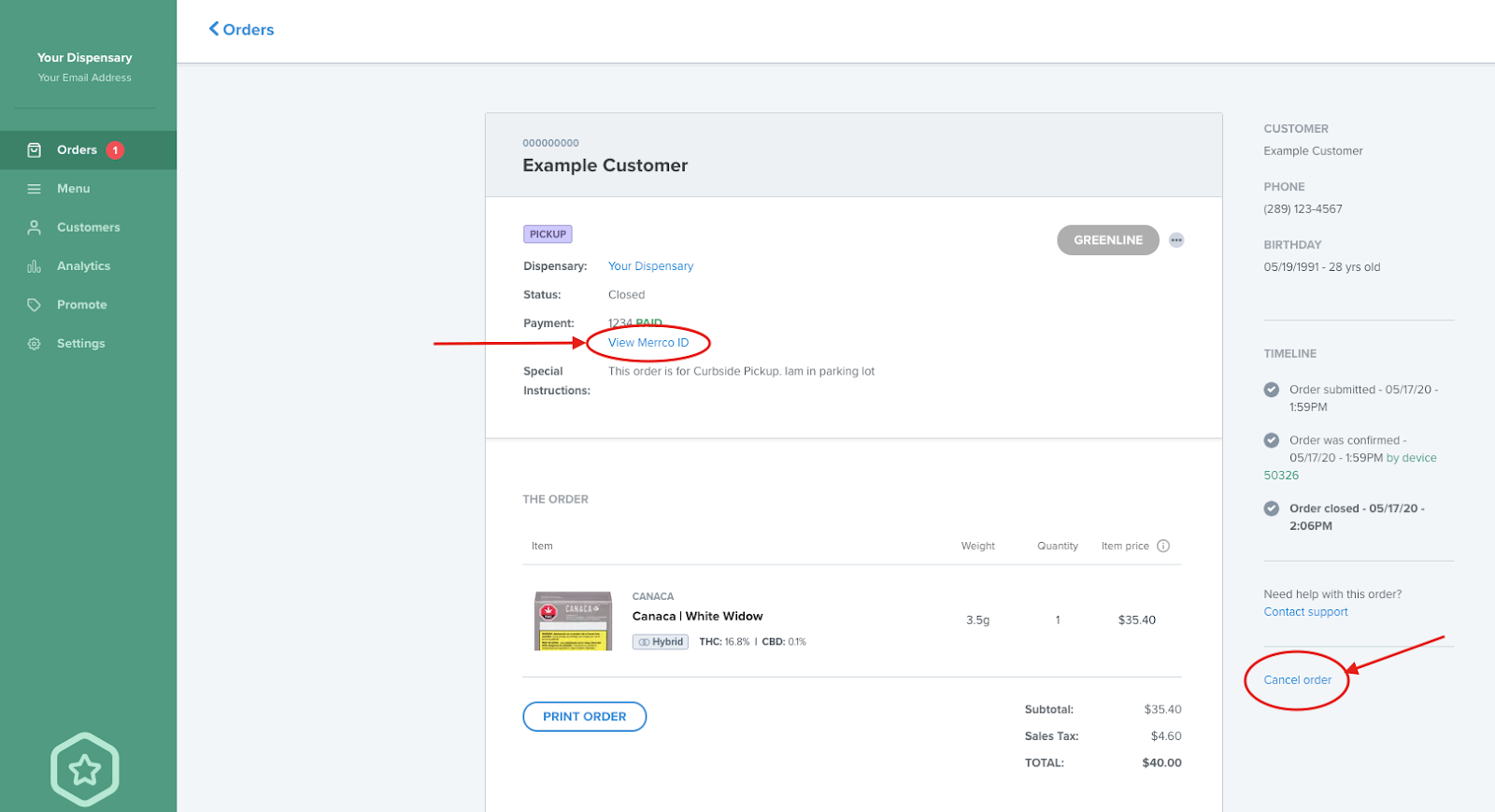Select the Canaca | White Widow product name

(698, 617)
